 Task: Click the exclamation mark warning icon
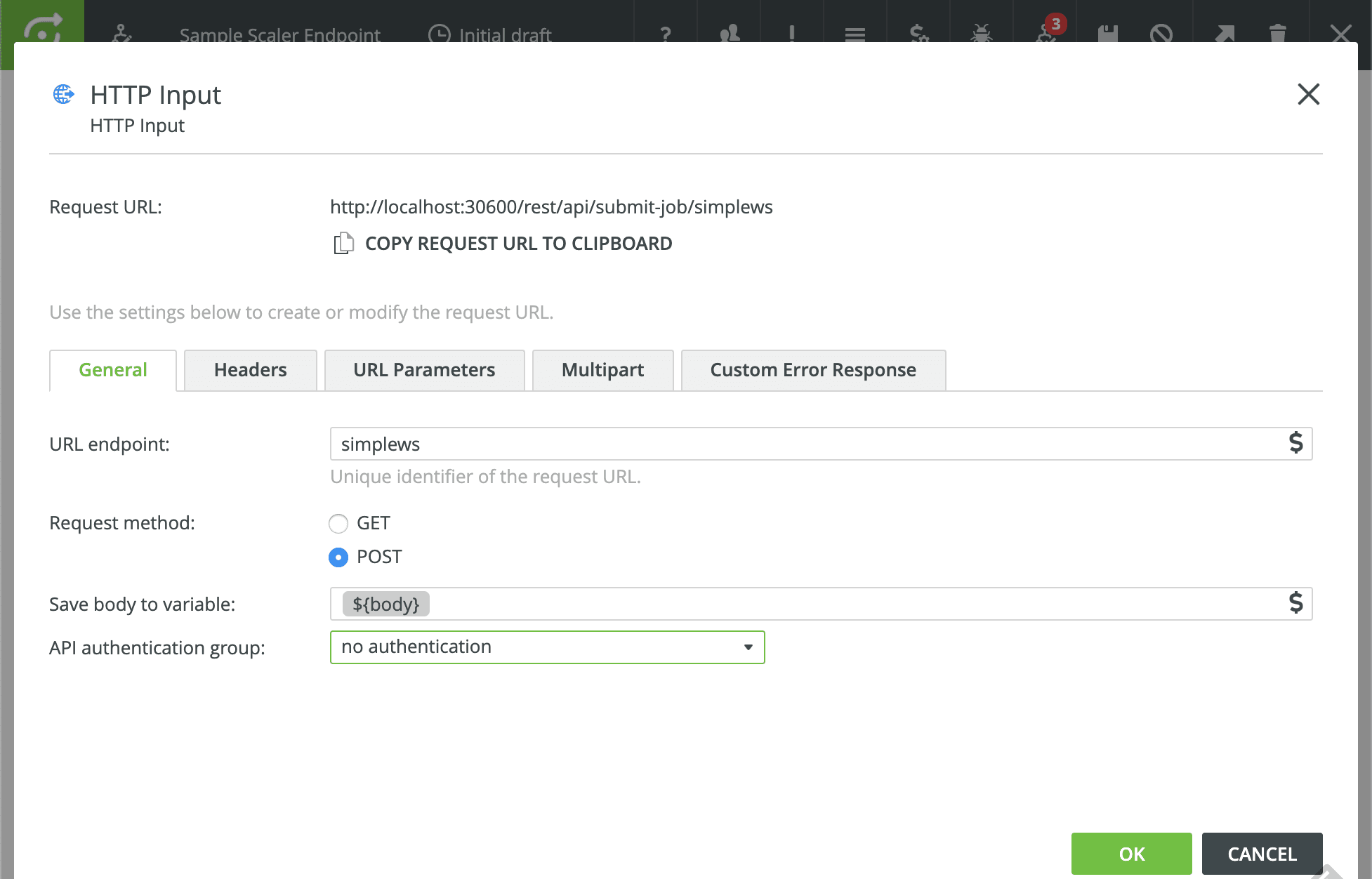792,34
